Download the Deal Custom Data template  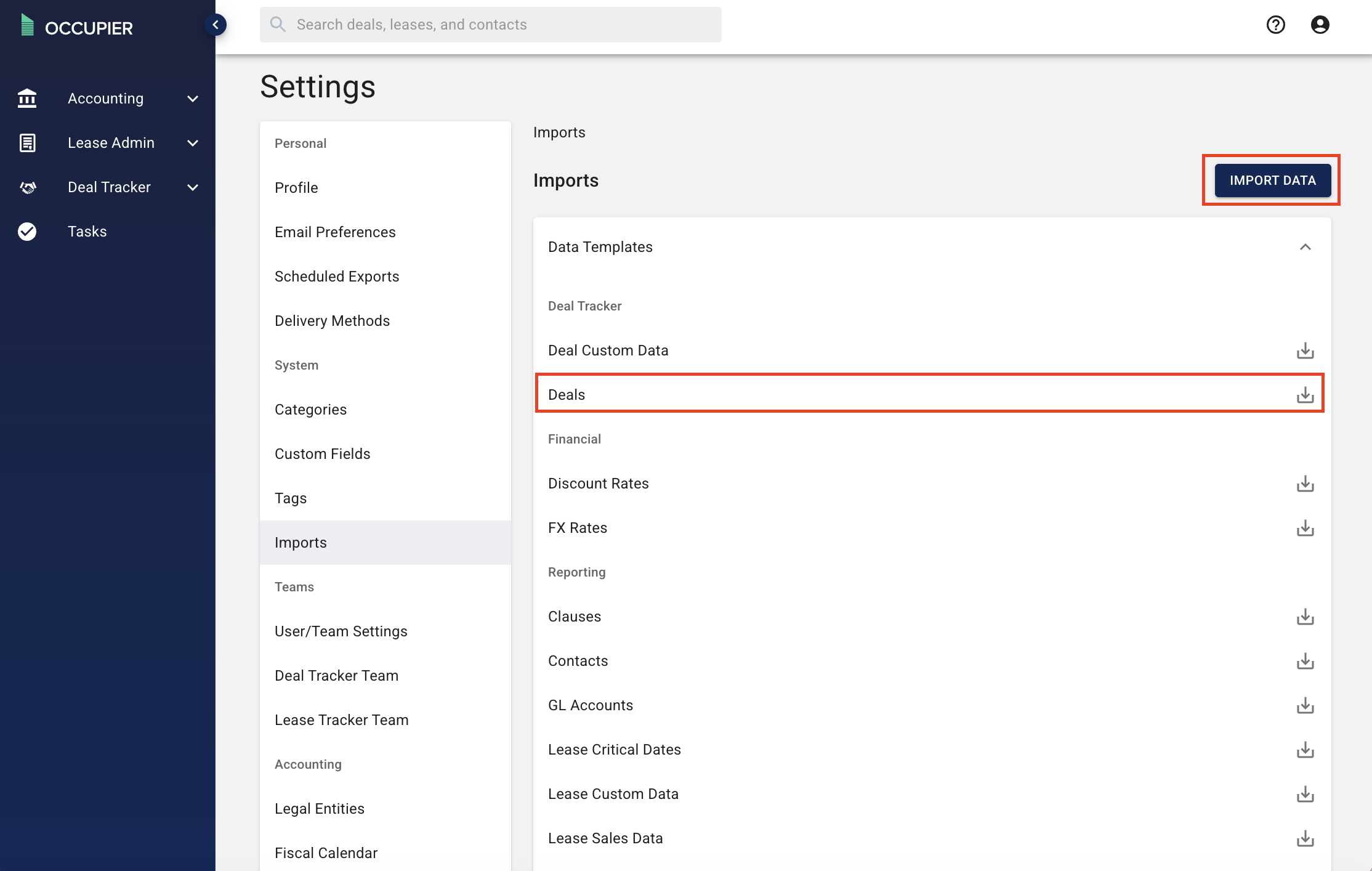1305,350
